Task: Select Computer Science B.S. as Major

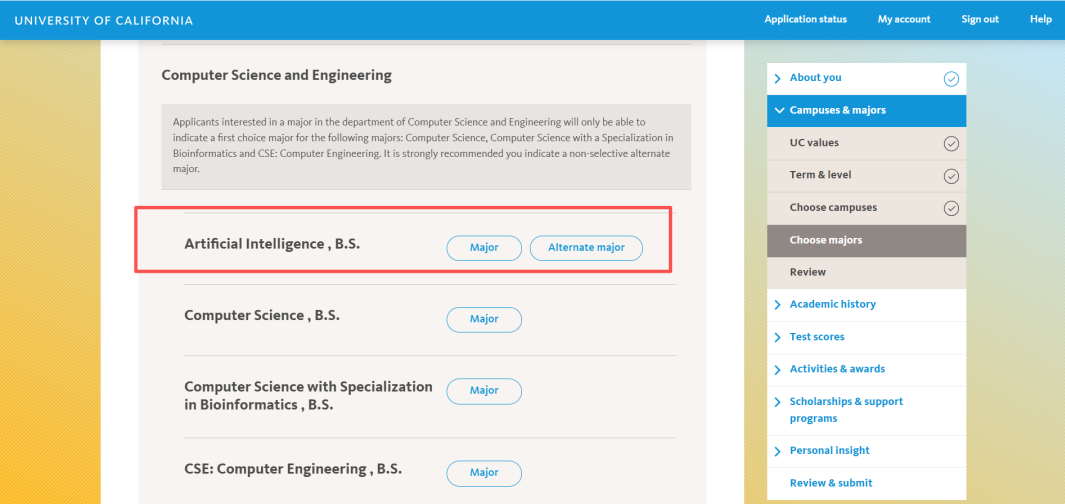Action: [x=484, y=319]
